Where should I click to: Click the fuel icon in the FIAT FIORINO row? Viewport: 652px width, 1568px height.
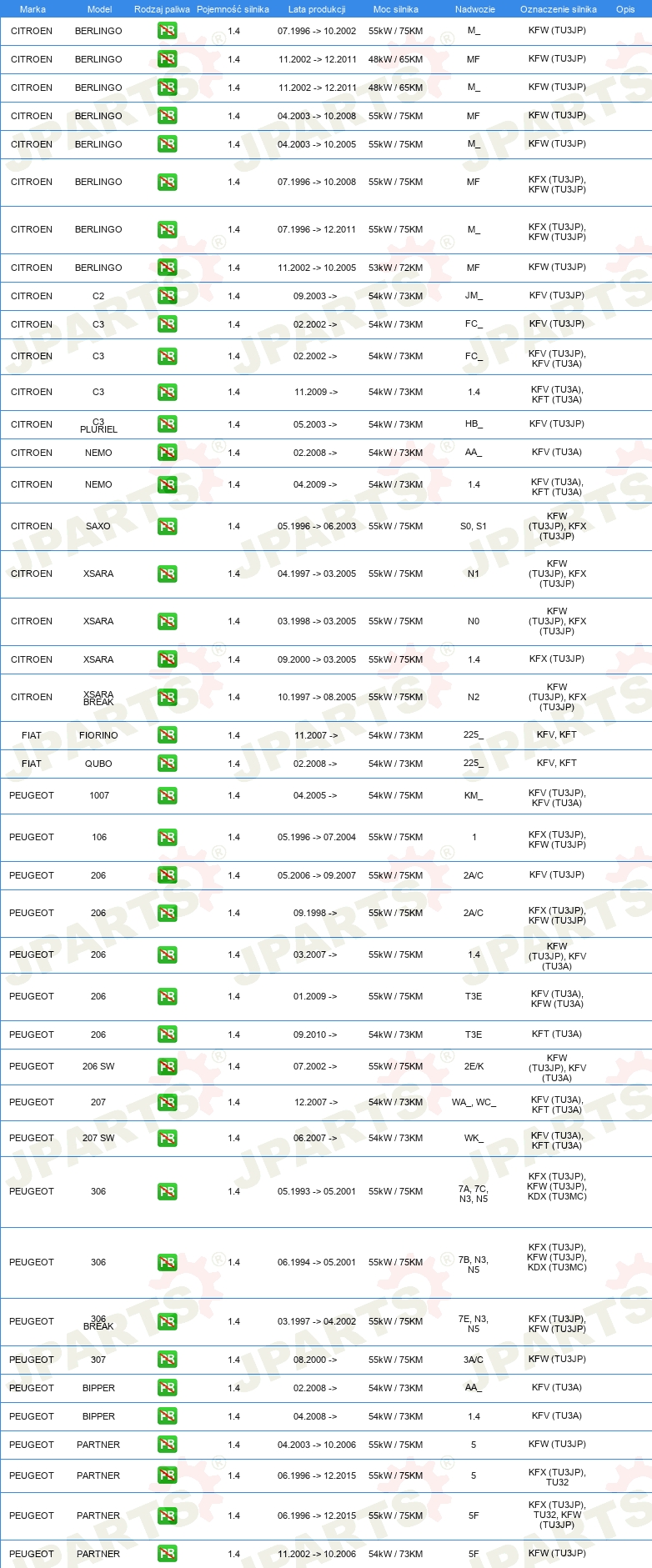[167, 735]
